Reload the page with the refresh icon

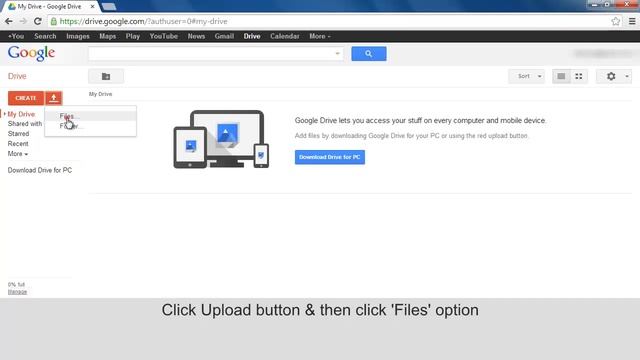coord(38,21)
